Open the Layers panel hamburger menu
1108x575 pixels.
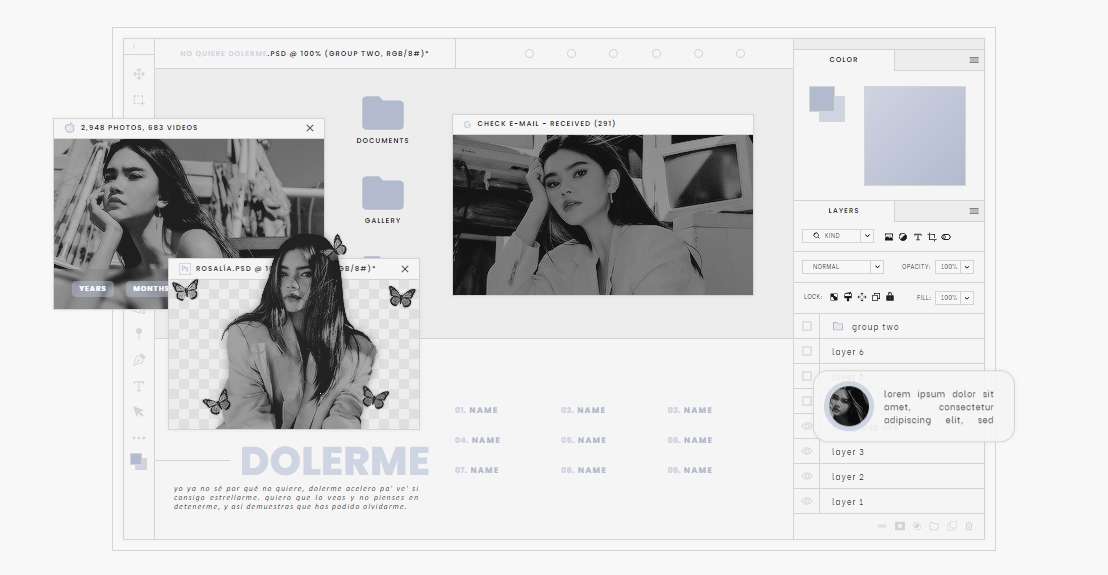[974, 211]
